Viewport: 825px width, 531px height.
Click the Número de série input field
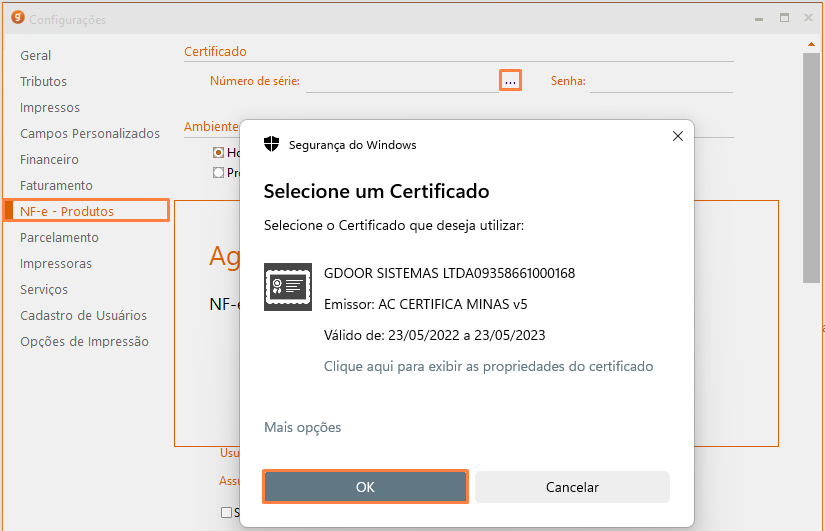(x=403, y=82)
